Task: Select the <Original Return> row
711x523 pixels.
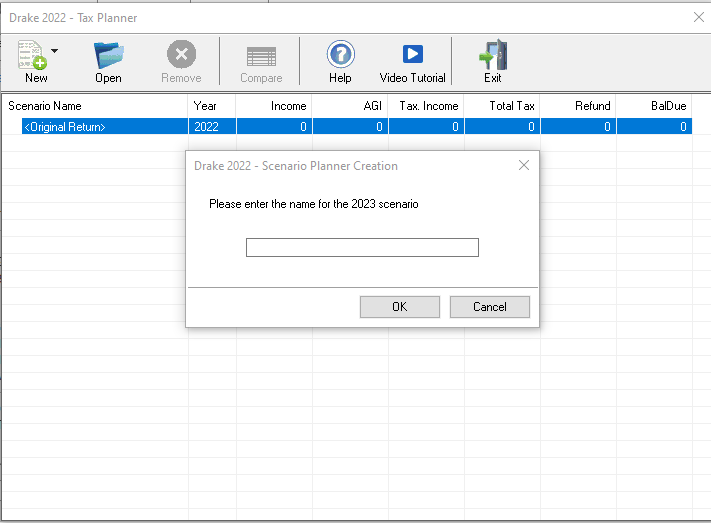Action: click(357, 127)
